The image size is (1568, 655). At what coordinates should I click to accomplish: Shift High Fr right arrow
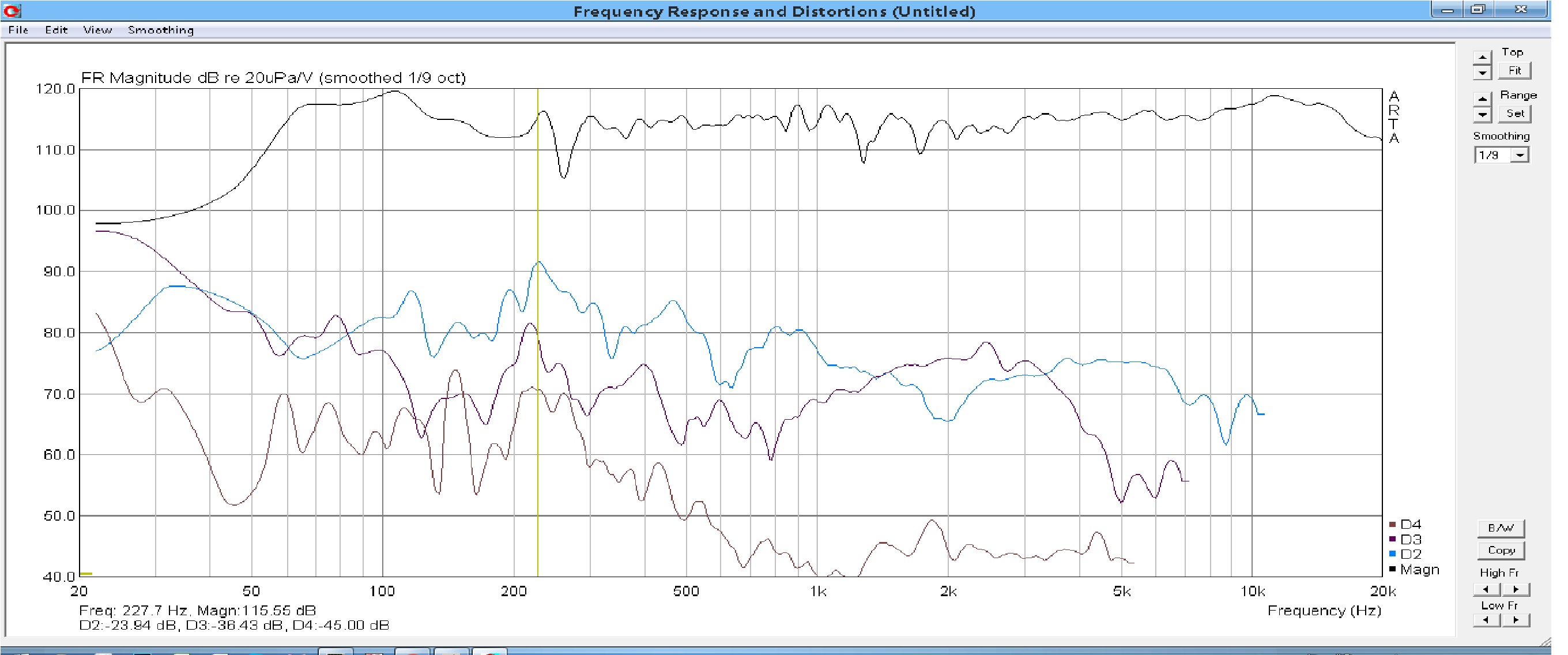(1516, 589)
